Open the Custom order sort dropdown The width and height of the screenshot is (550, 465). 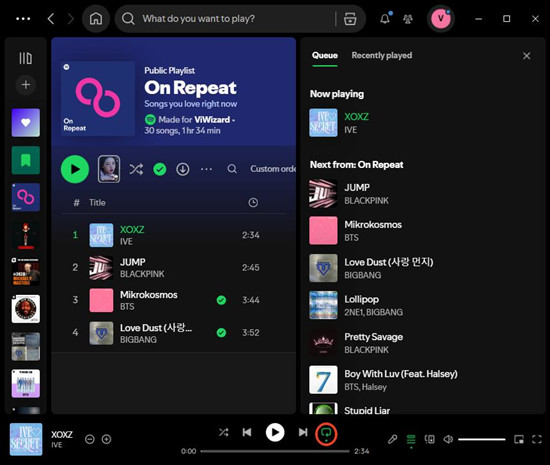(x=273, y=169)
